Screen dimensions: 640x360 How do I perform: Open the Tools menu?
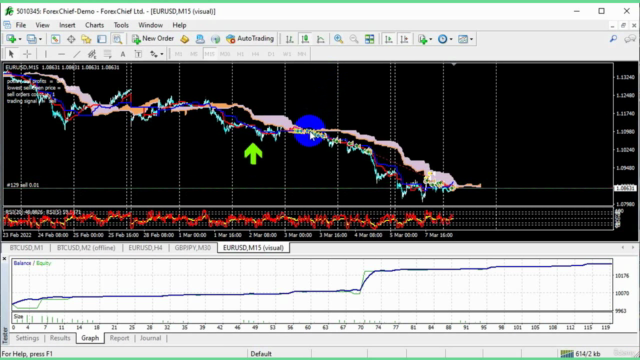tap(121, 25)
